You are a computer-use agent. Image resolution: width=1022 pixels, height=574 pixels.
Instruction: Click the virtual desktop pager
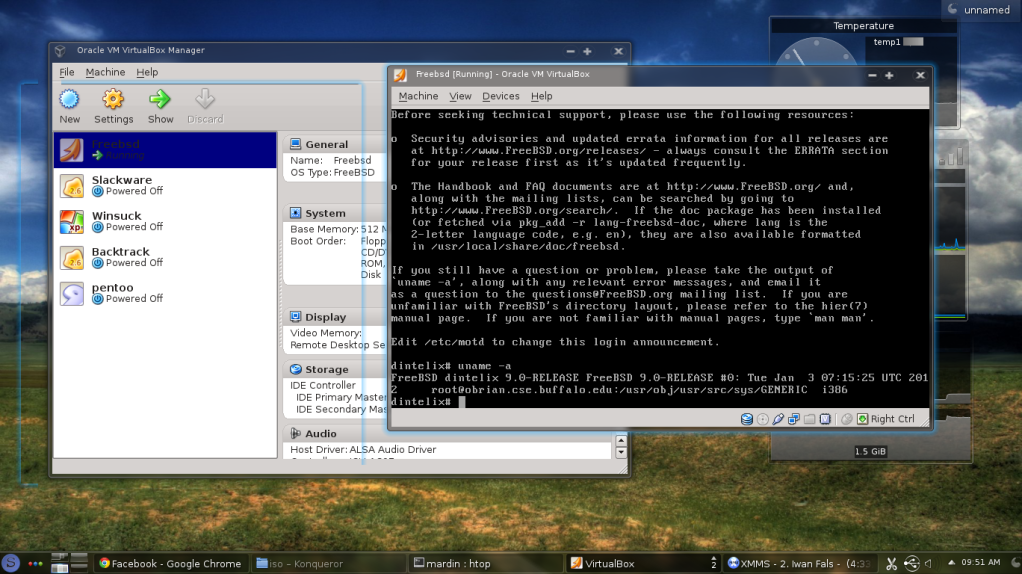click(x=69, y=563)
